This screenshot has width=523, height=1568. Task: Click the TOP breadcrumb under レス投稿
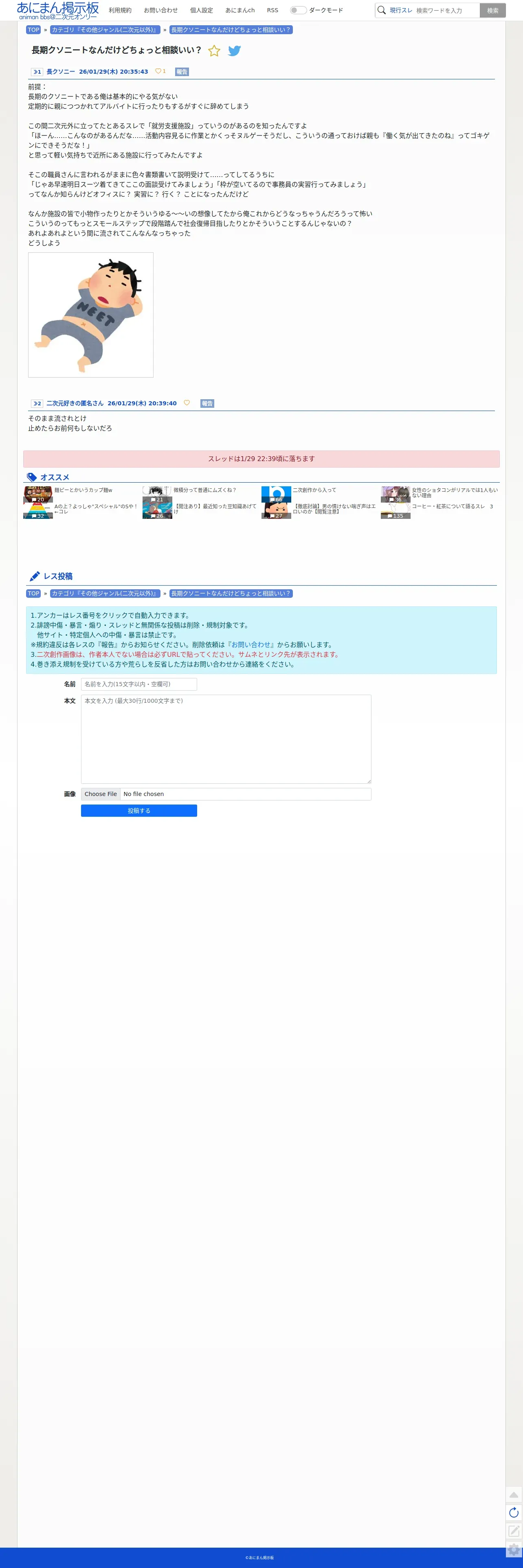click(x=33, y=593)
